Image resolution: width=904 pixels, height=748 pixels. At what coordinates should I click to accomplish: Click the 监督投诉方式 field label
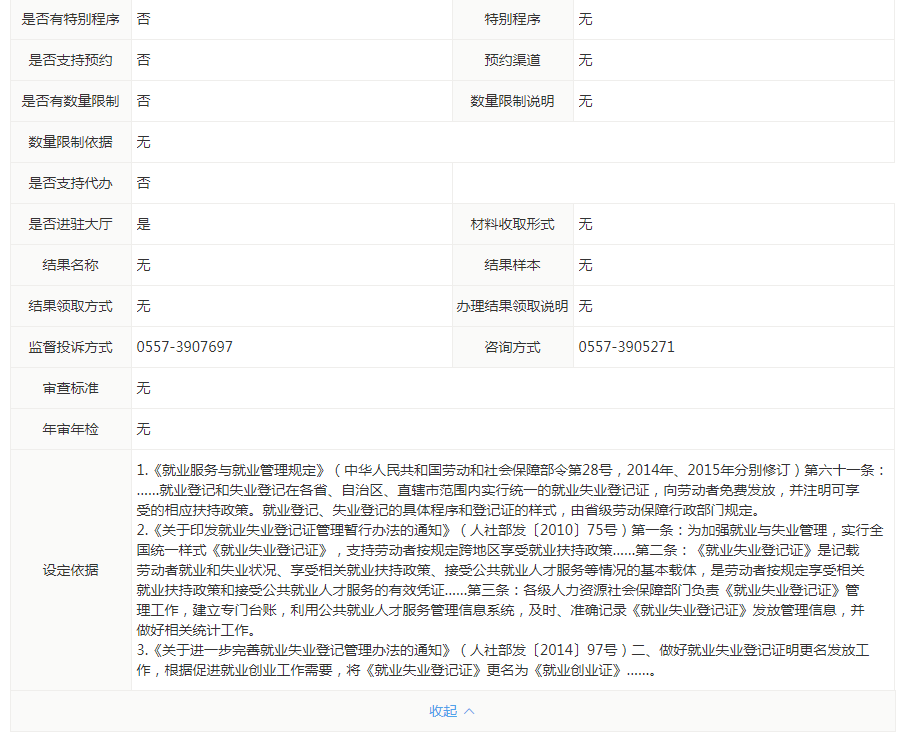[x=71, y=347]
